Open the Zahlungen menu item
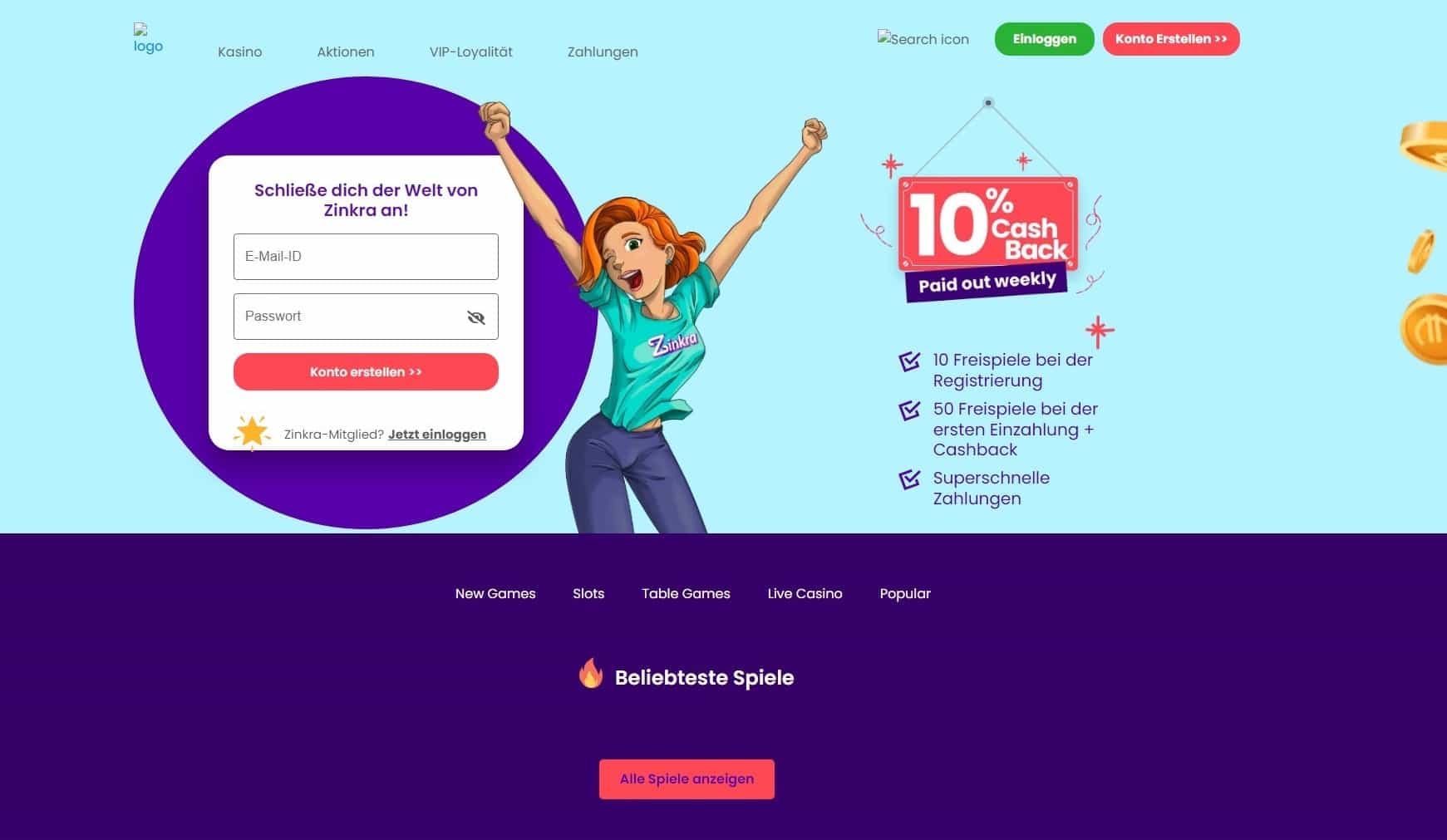Image resolution: width=1447 pixels, height=840 pixels. (603, 52)
